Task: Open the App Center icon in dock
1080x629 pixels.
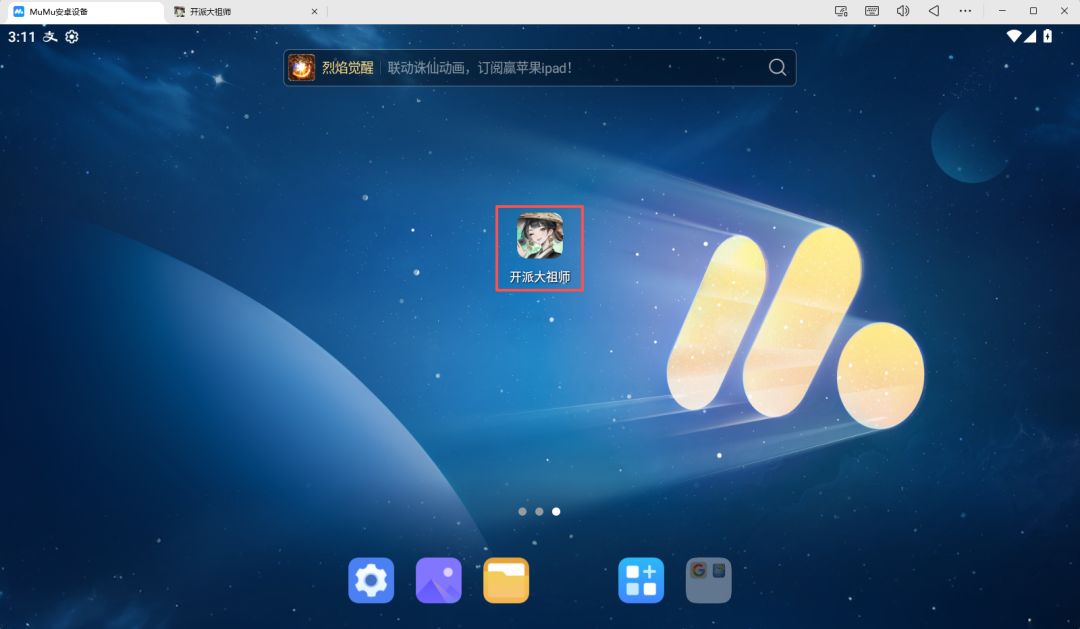Action: (x=641, y=580)
